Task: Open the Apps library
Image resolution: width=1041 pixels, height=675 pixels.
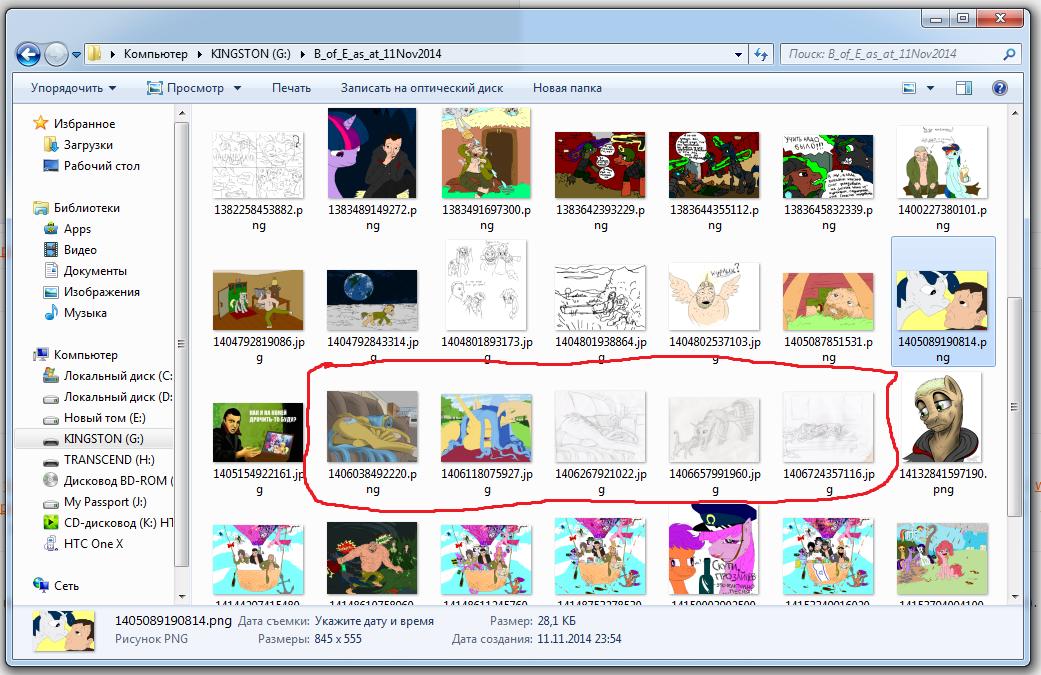Action: coord(77,229)
